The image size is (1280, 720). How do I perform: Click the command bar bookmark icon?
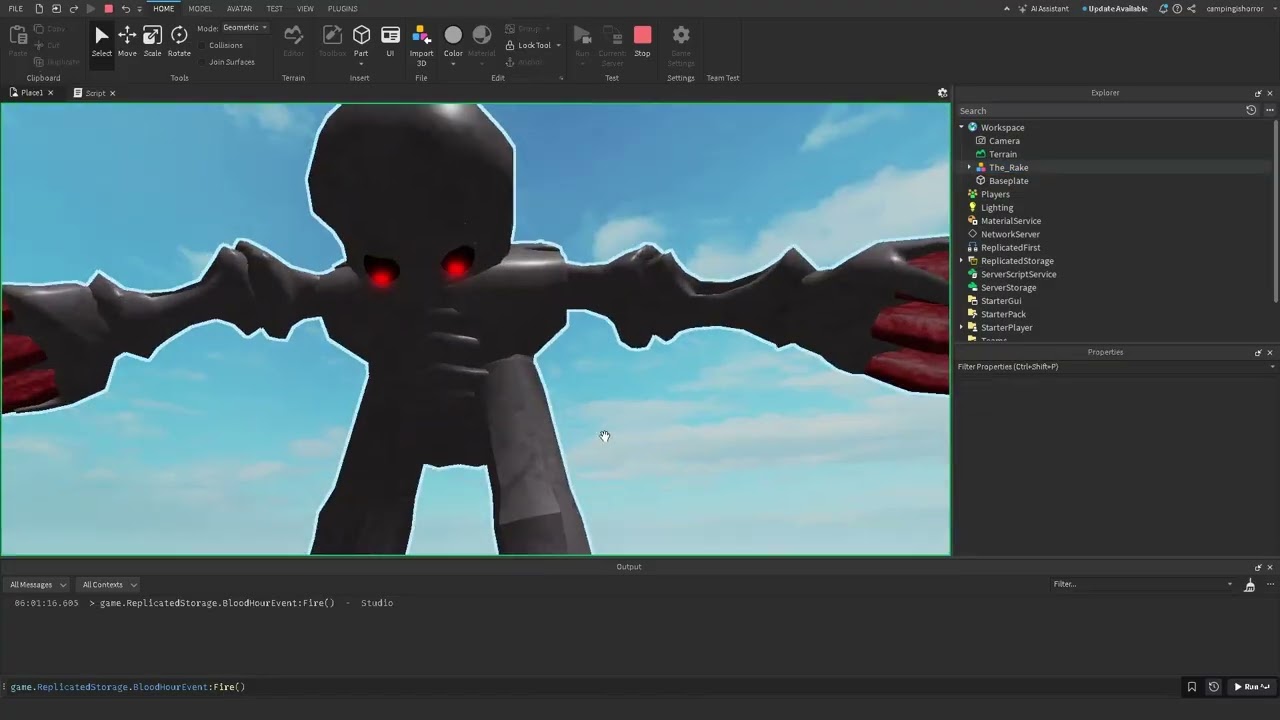[x=1191, y=687]
